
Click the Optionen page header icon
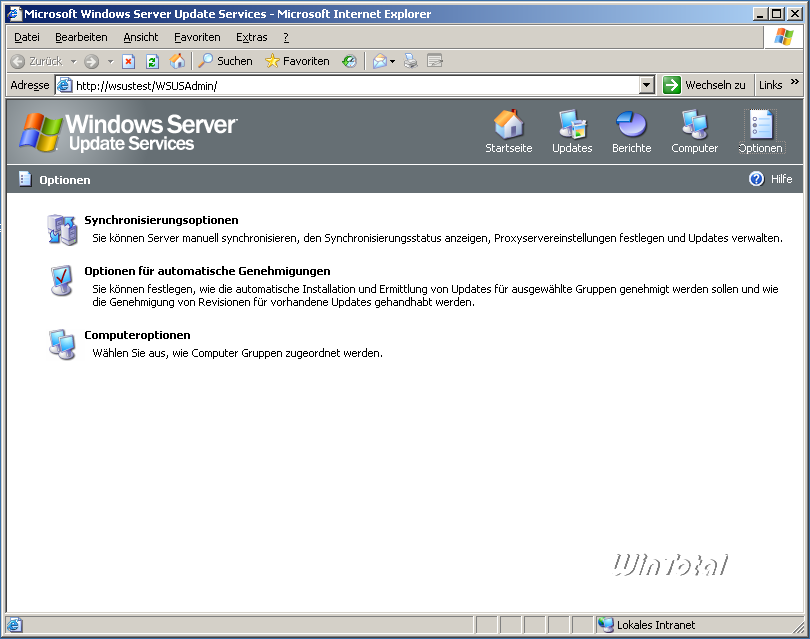coord(25,179)
